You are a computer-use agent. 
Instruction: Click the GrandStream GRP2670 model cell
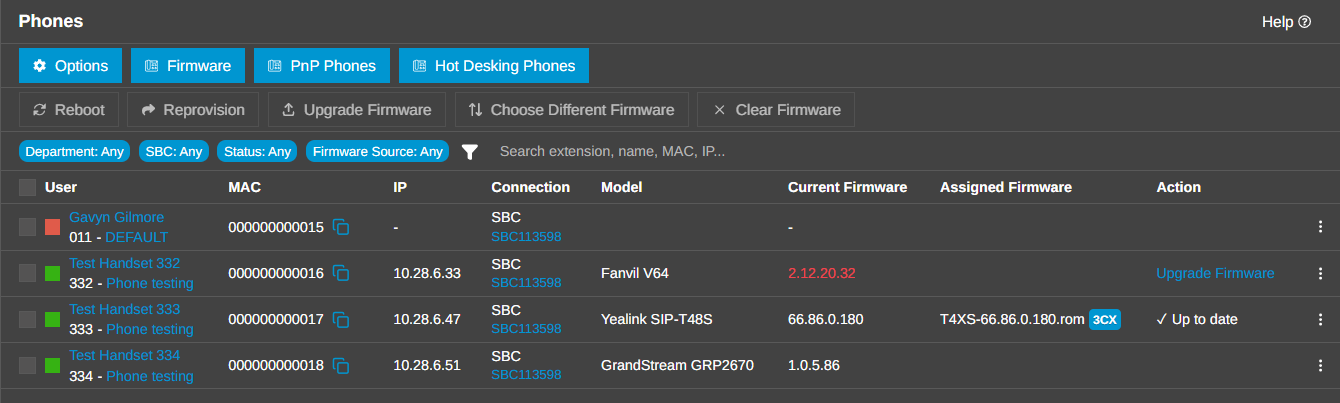coord(677,365)
